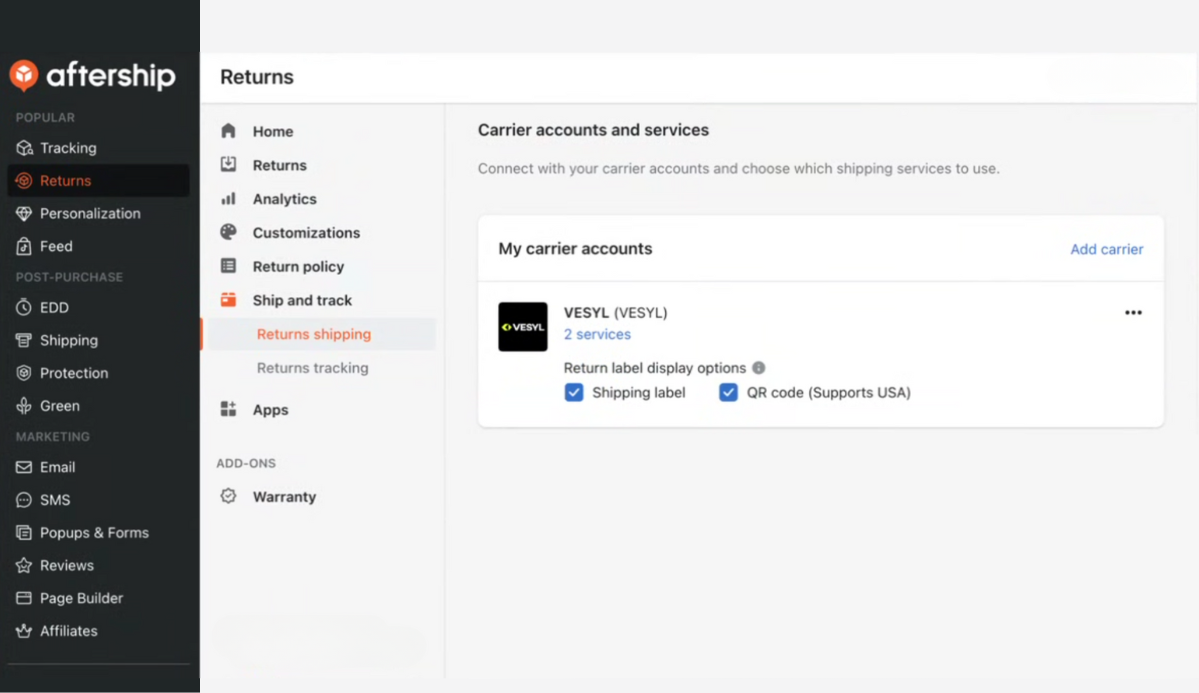Click the Affiliates crown icon
1199x693 pixels.
[24, 631]
